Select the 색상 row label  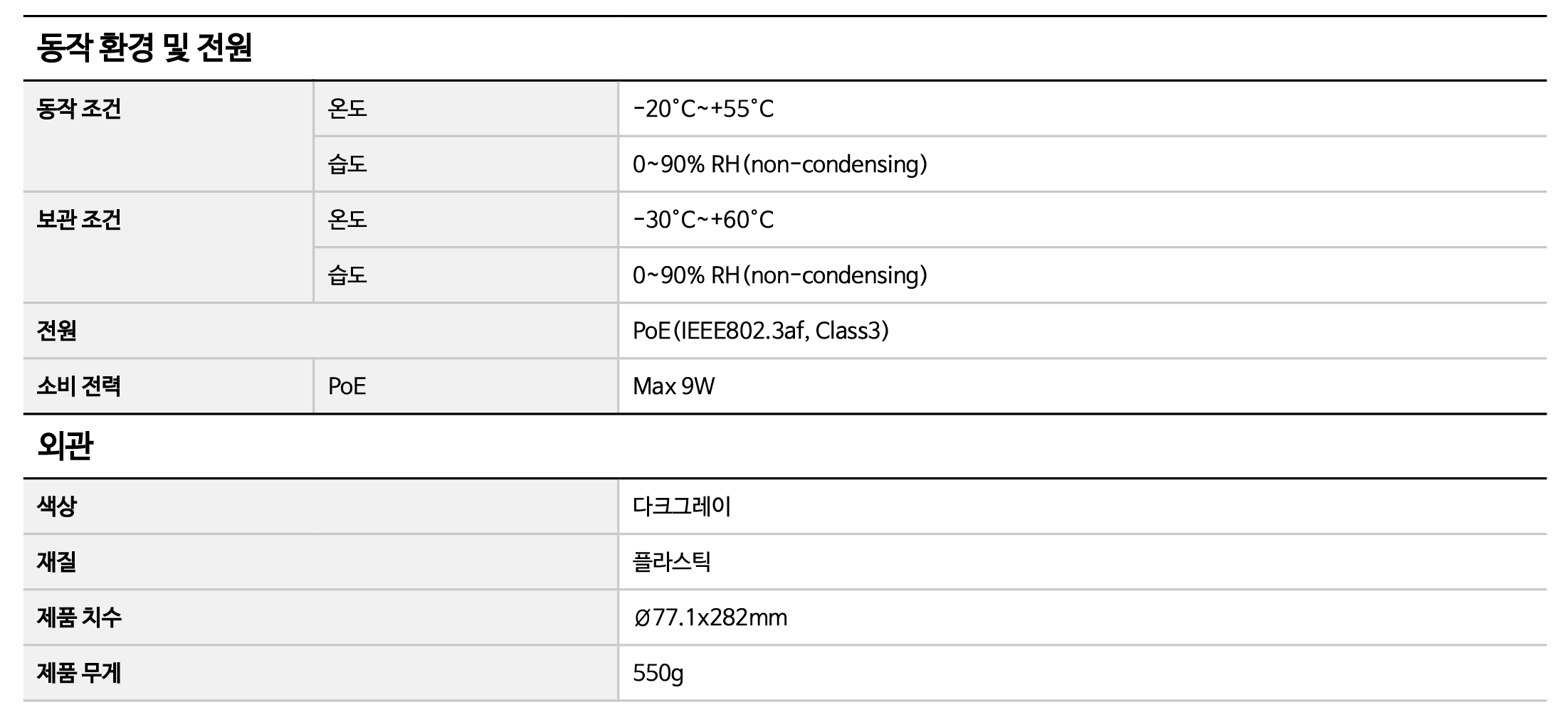[57, 506]
